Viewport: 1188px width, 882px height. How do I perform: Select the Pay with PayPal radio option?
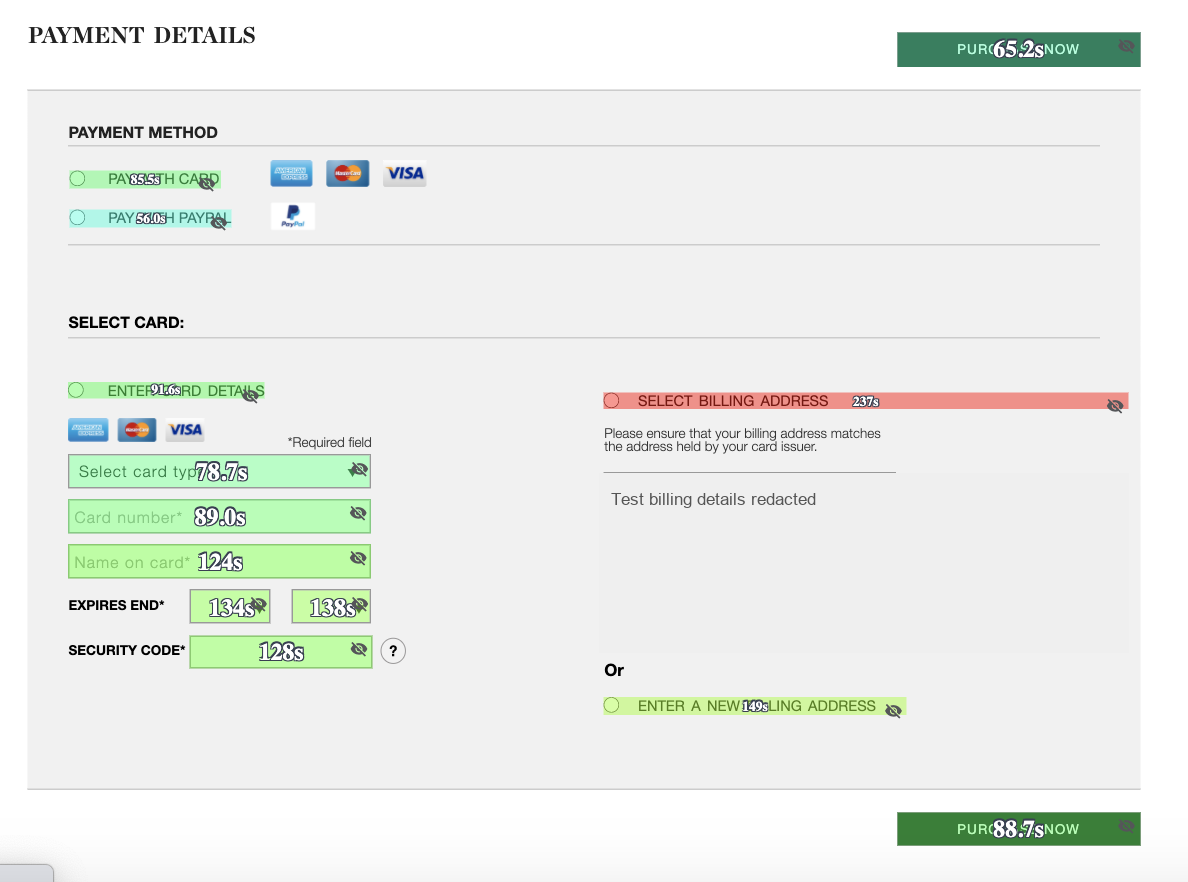click(x=77, y=218)
